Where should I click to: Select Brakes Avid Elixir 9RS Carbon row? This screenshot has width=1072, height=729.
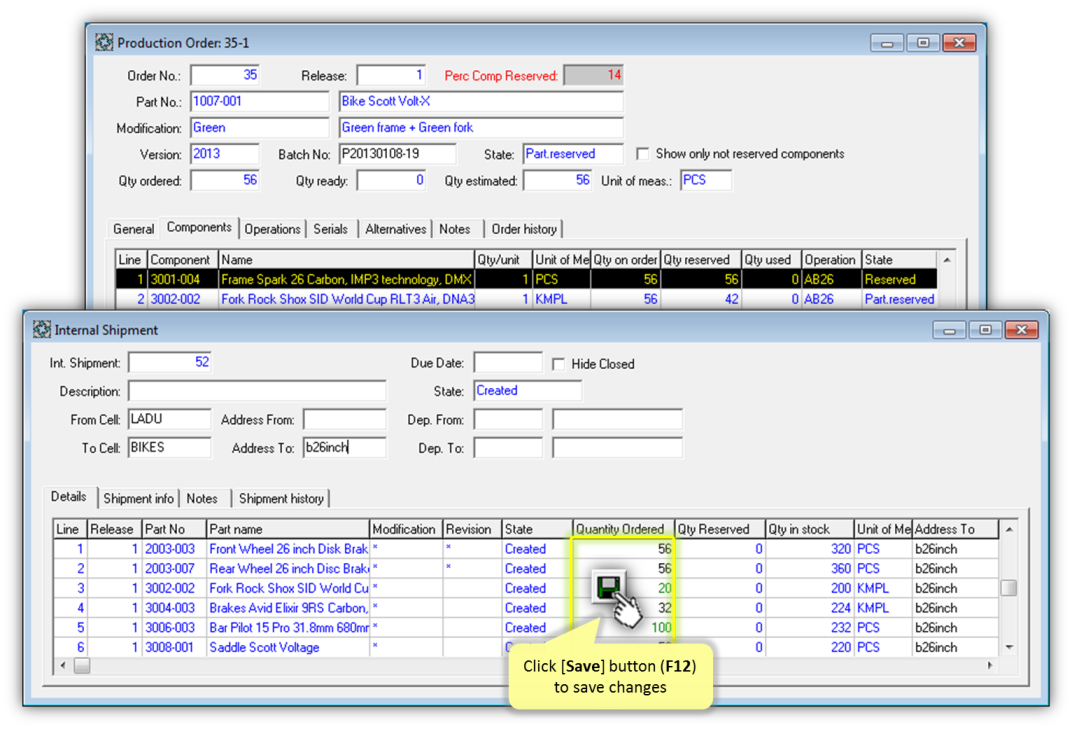click(x=526, y=608)
